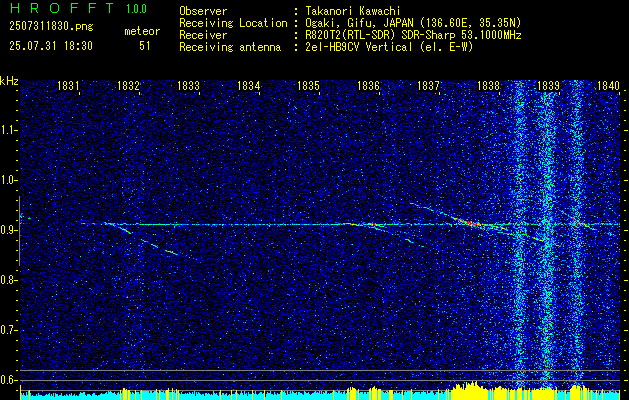
Task: Click the 1837 time marker
Action: click(428, 86)
